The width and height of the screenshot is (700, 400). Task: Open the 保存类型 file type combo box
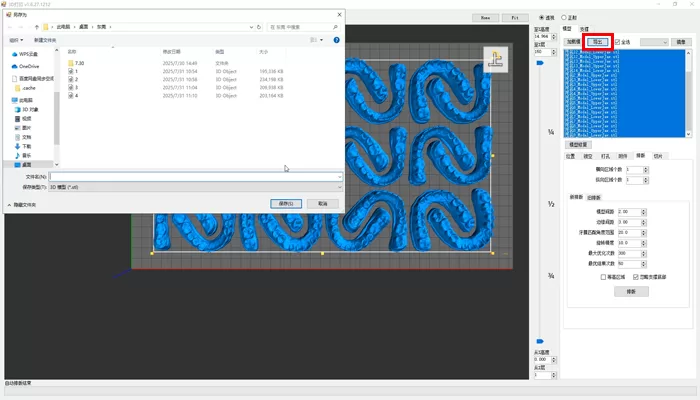196,187
